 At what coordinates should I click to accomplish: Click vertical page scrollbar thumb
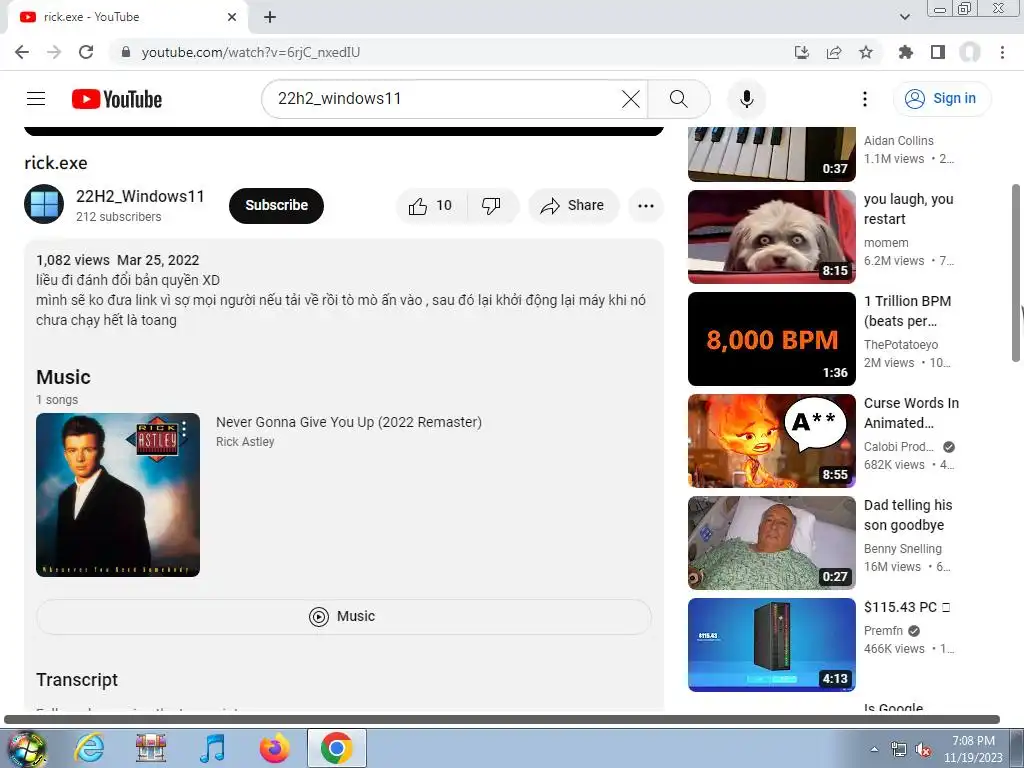[1016, 273]
